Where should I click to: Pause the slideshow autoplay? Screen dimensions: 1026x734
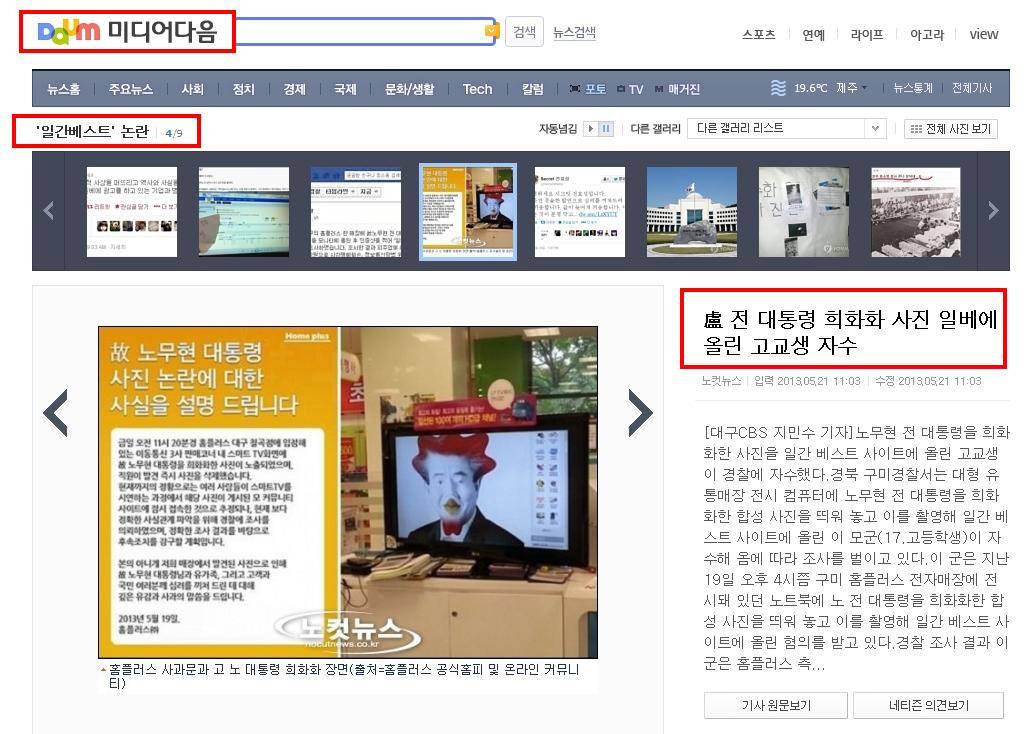(x=606, y=129)
